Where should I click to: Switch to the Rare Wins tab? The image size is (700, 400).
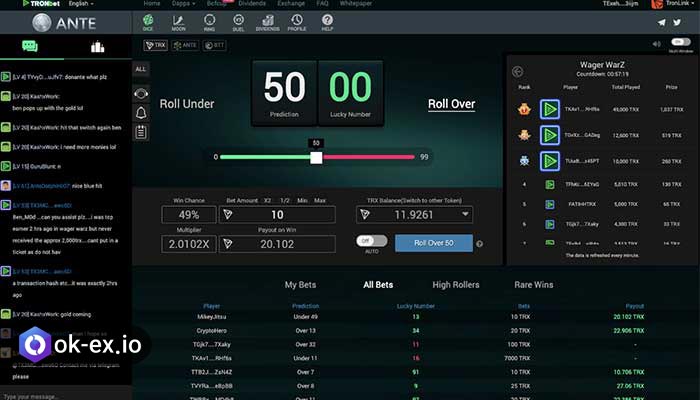[533, 285]
